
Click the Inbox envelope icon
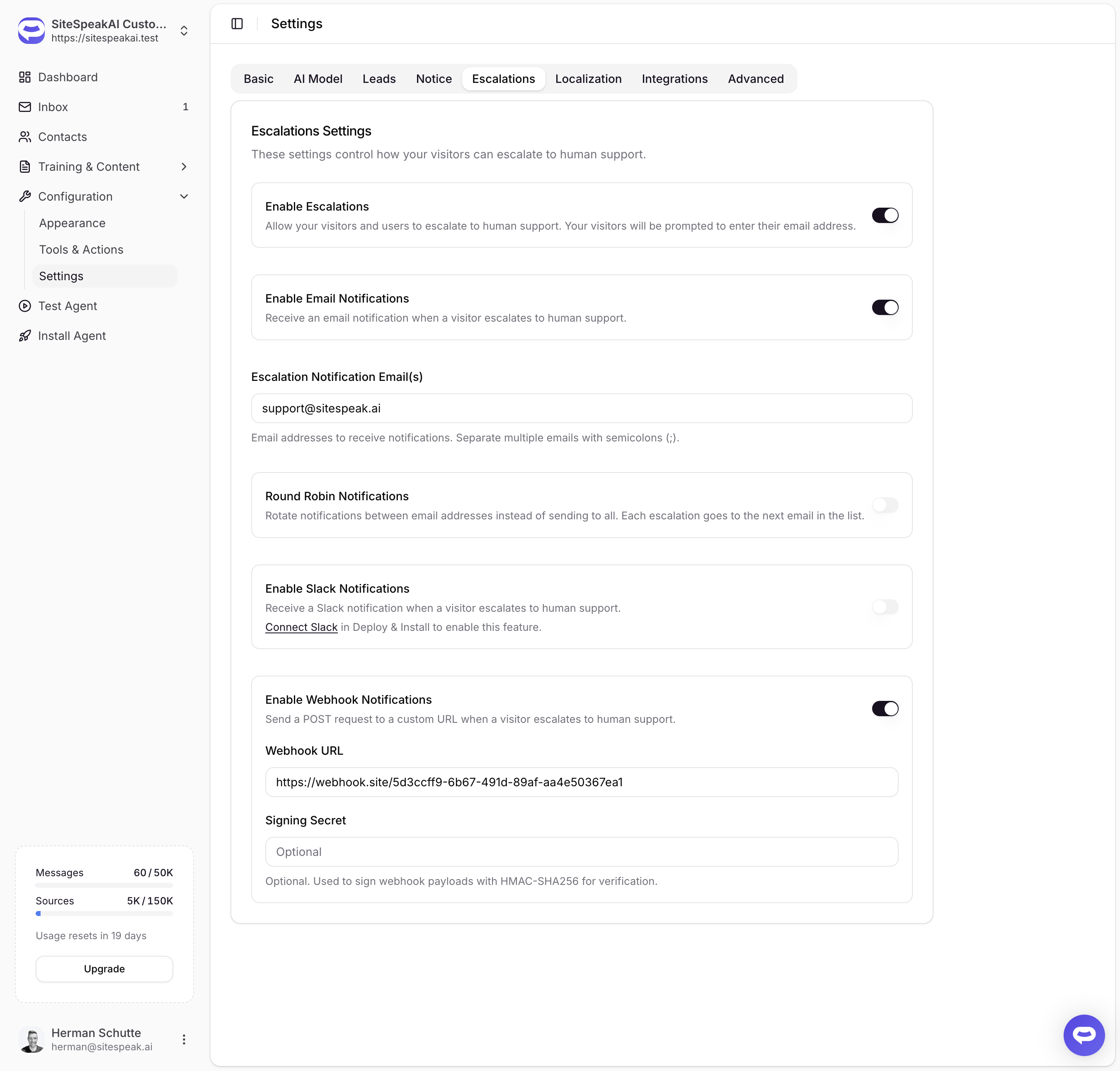[x=24, y=107]
